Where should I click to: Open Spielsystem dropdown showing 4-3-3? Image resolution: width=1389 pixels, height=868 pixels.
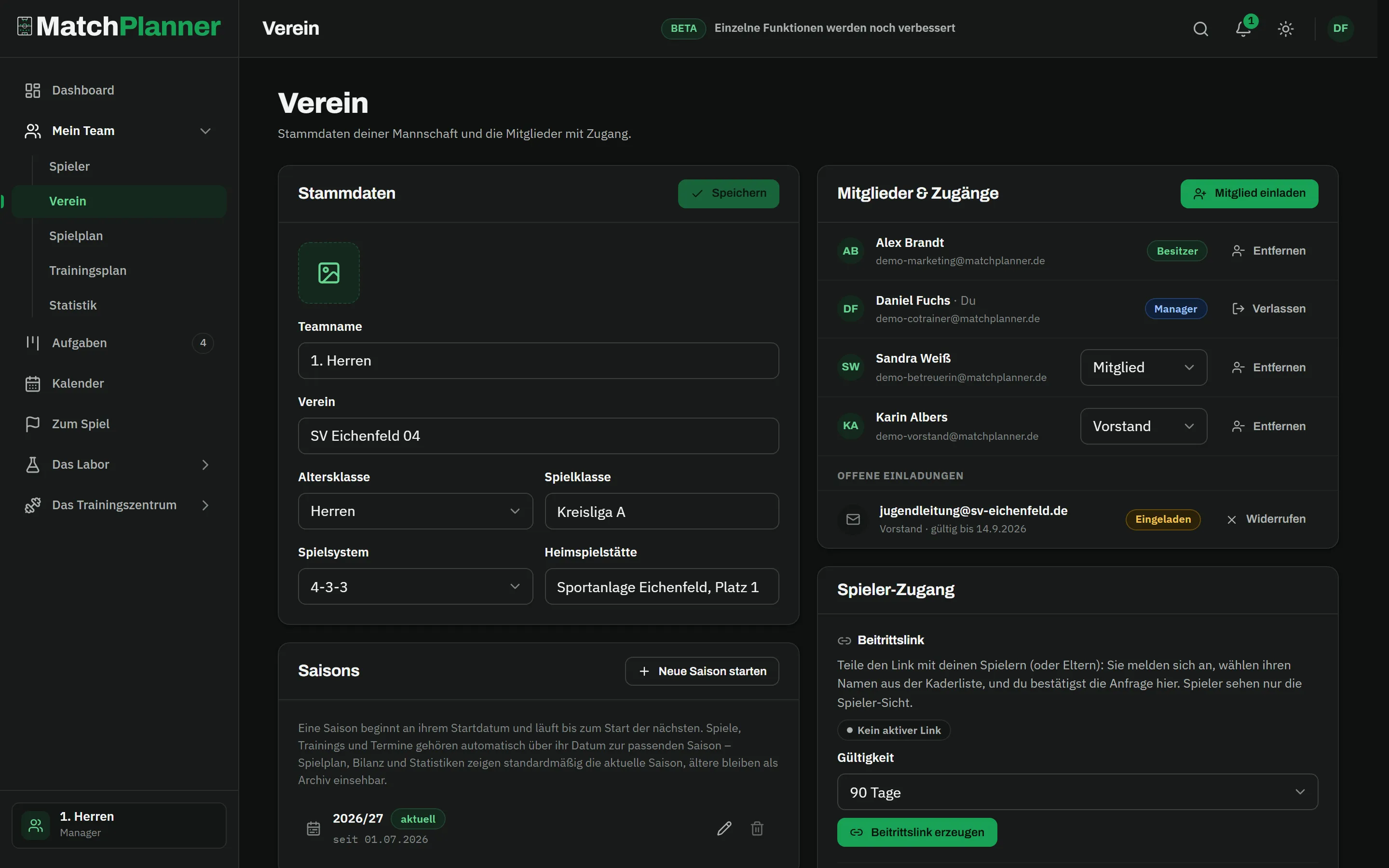click(415, 587)
